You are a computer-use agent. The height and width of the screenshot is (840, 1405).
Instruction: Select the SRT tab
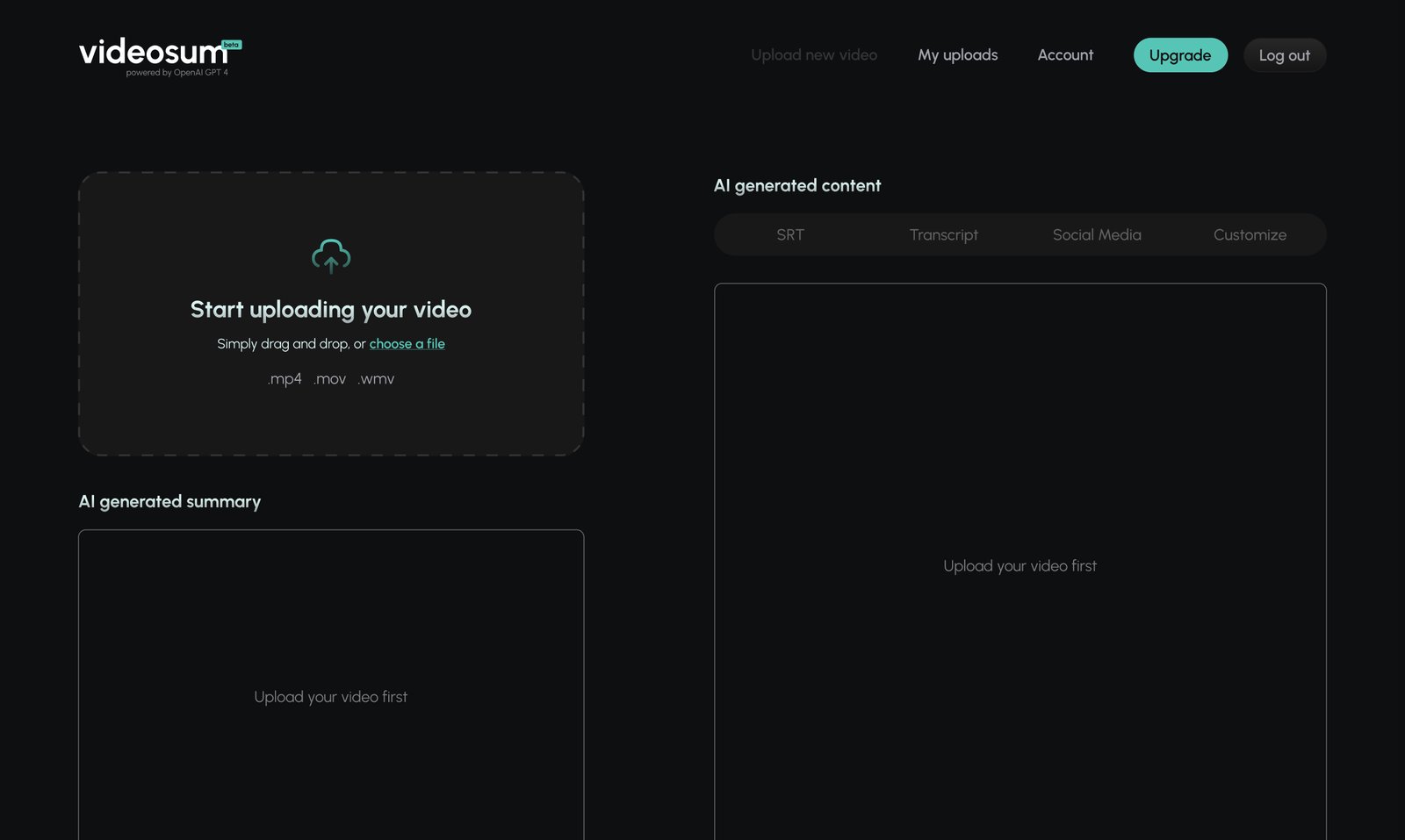click(x=790, y=234)
